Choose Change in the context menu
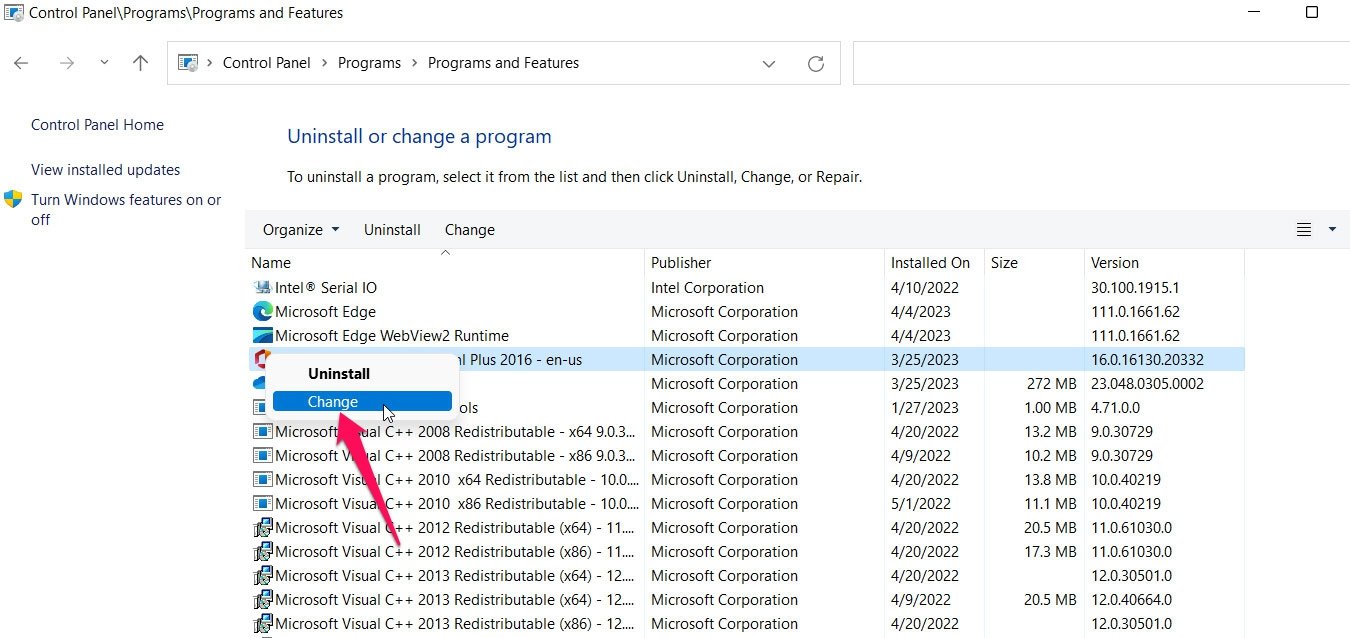Screen dimensions: 1350x638 point(362,402)
